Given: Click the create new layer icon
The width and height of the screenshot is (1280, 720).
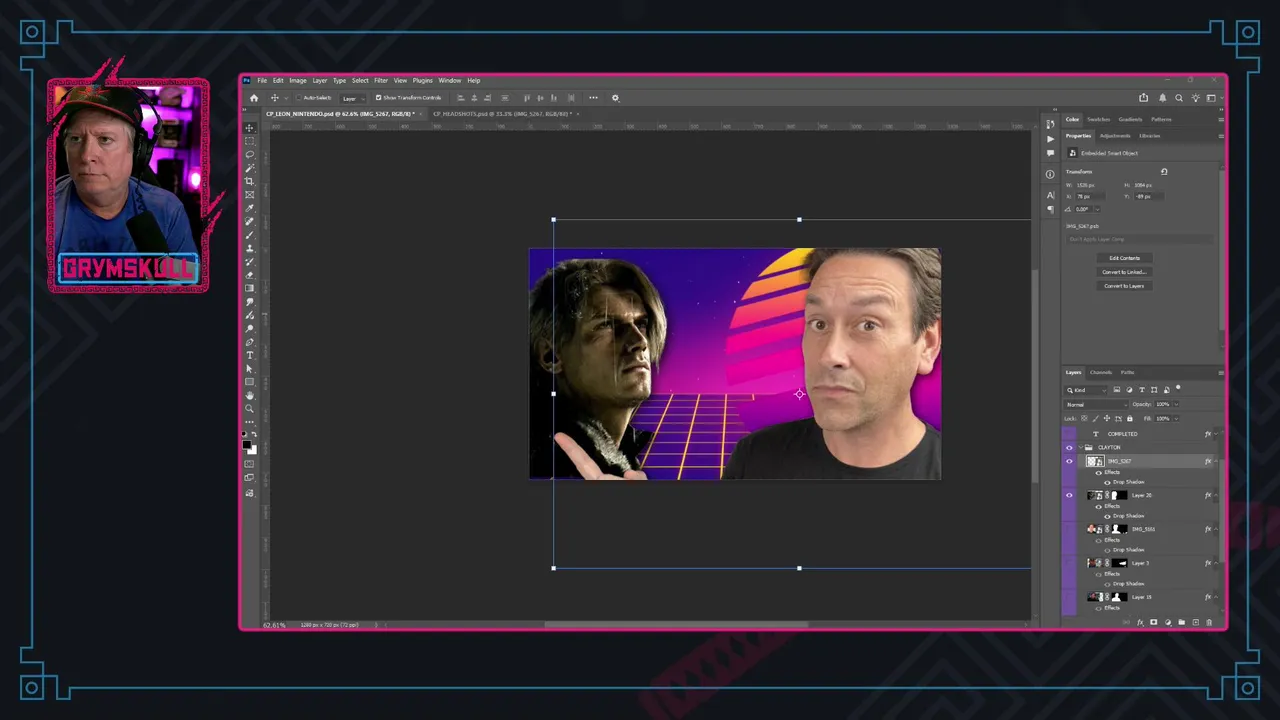Looking at the screenshot, I should click(x=1195, y=622).
